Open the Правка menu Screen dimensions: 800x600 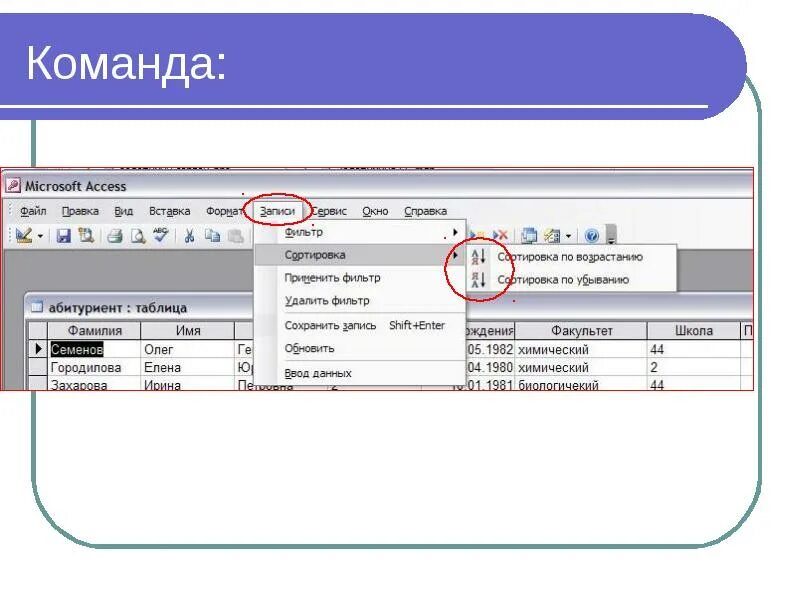pyautogui.click(x=80, y=211)
